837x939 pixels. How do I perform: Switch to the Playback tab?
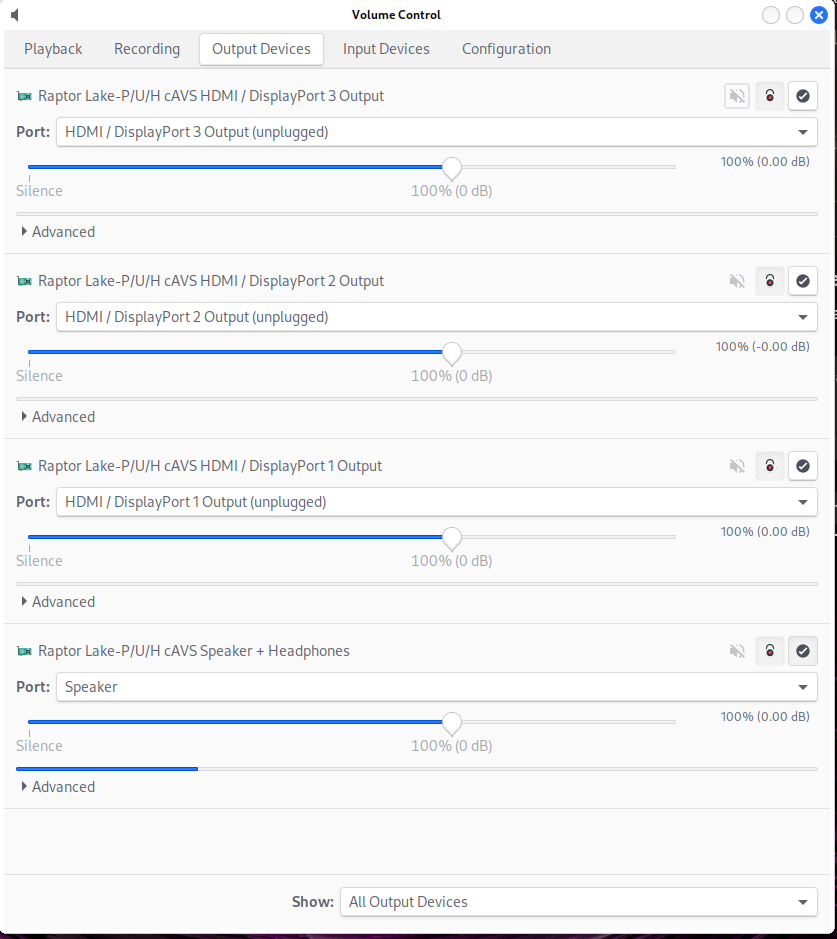53,49
